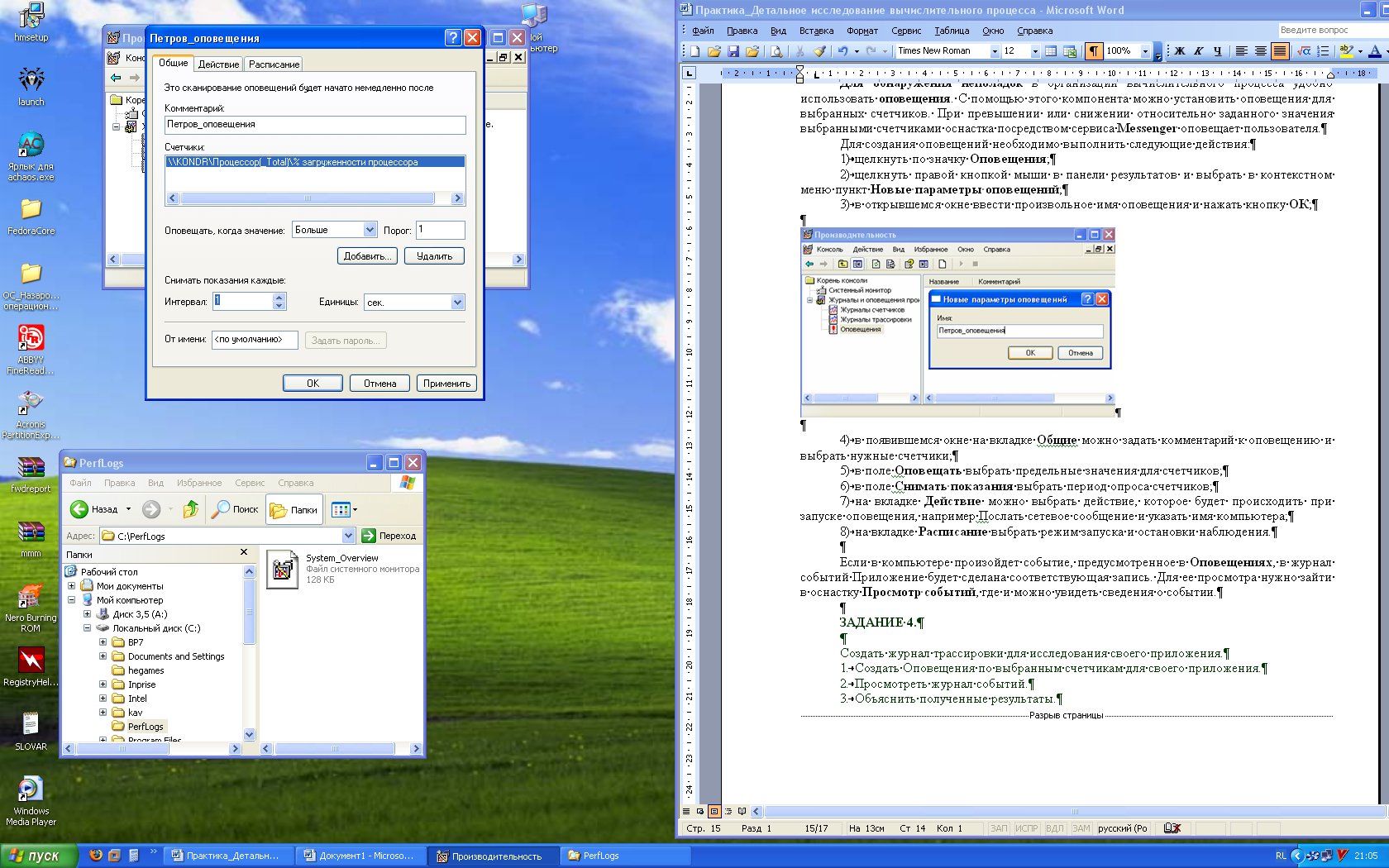
Task: Click the Применить button
Action: [446, 384]
